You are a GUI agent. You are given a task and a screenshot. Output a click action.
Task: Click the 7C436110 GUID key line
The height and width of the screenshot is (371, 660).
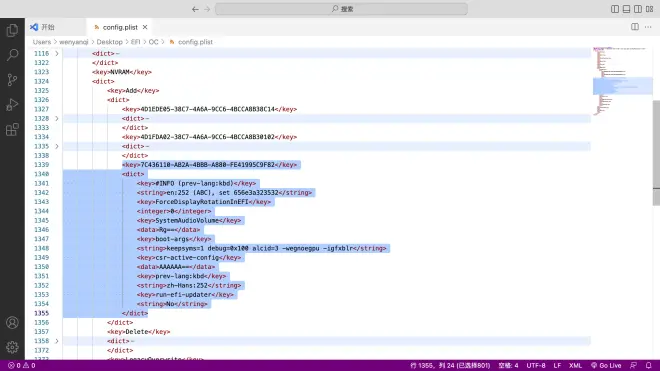tap(209, 165)
